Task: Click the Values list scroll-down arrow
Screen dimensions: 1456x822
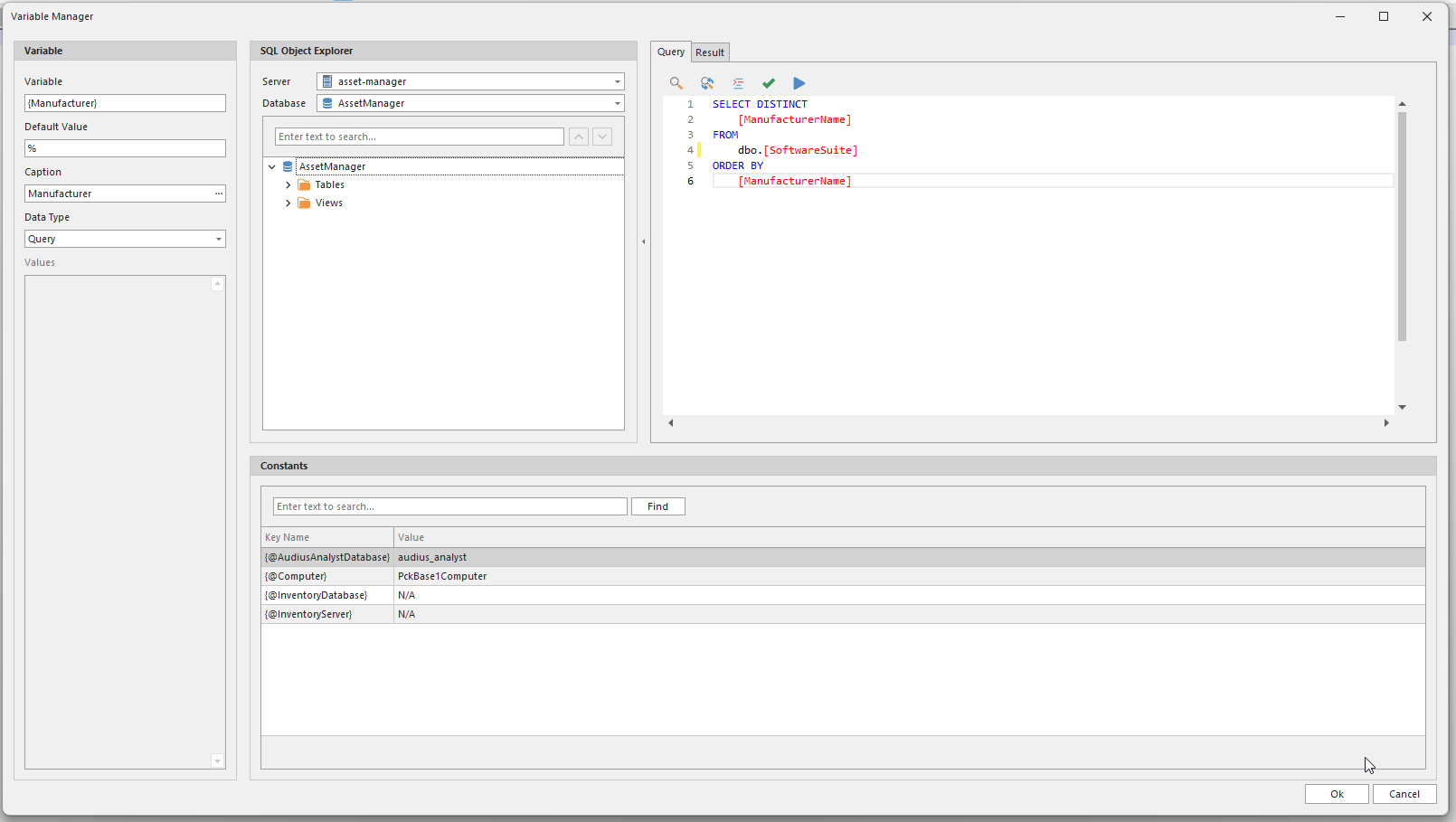Action: tap(217, 761)
